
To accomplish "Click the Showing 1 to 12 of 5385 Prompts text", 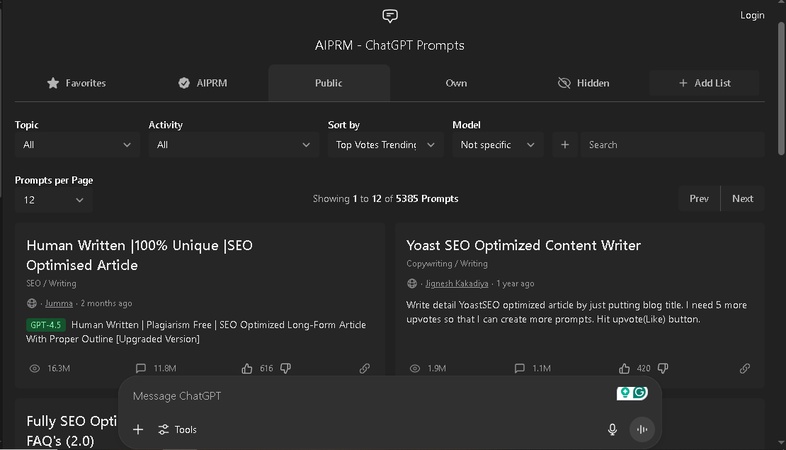I will tap(385, 198).
